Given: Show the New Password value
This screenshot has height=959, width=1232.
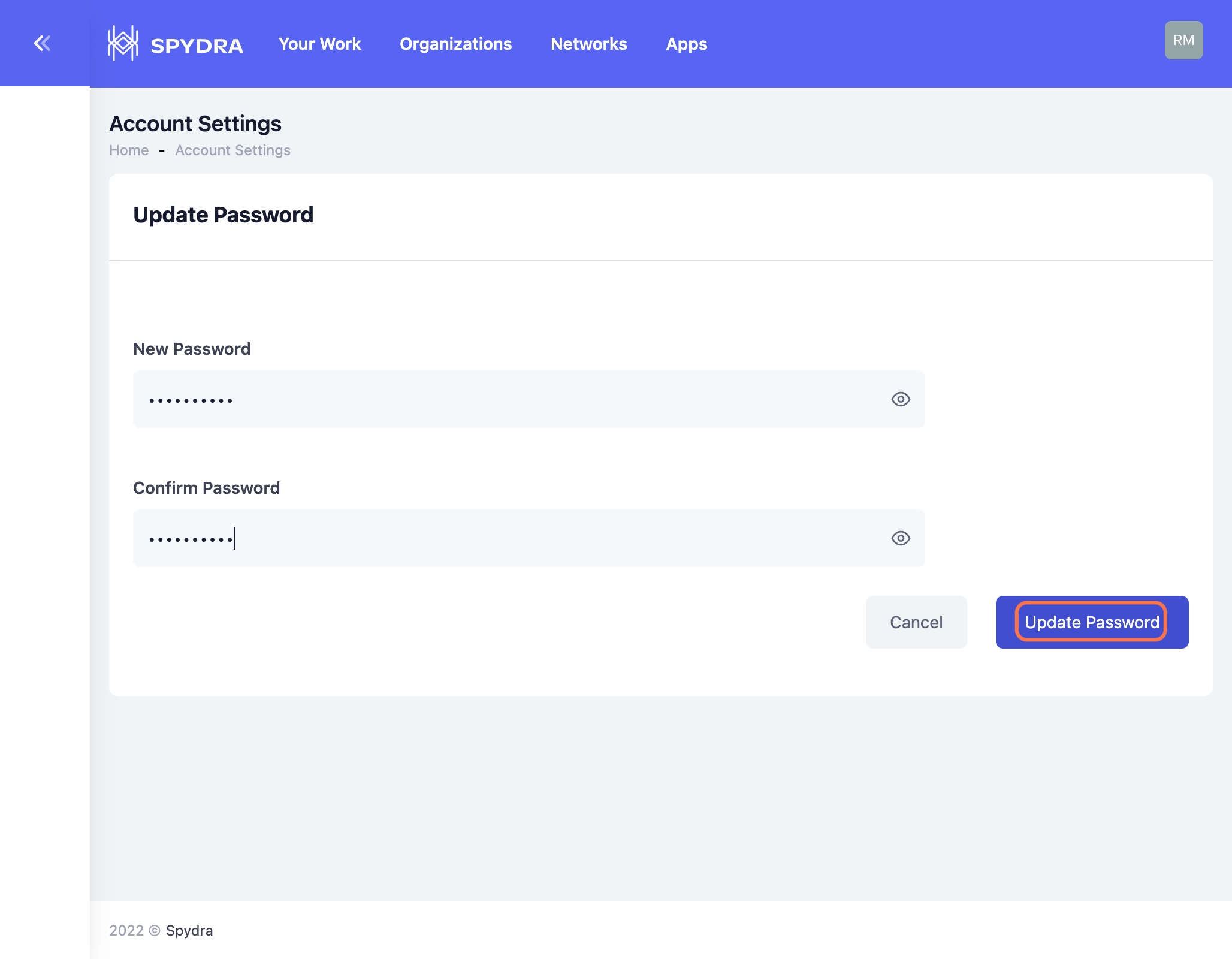Looking at the screenshot, I should 901,399.
